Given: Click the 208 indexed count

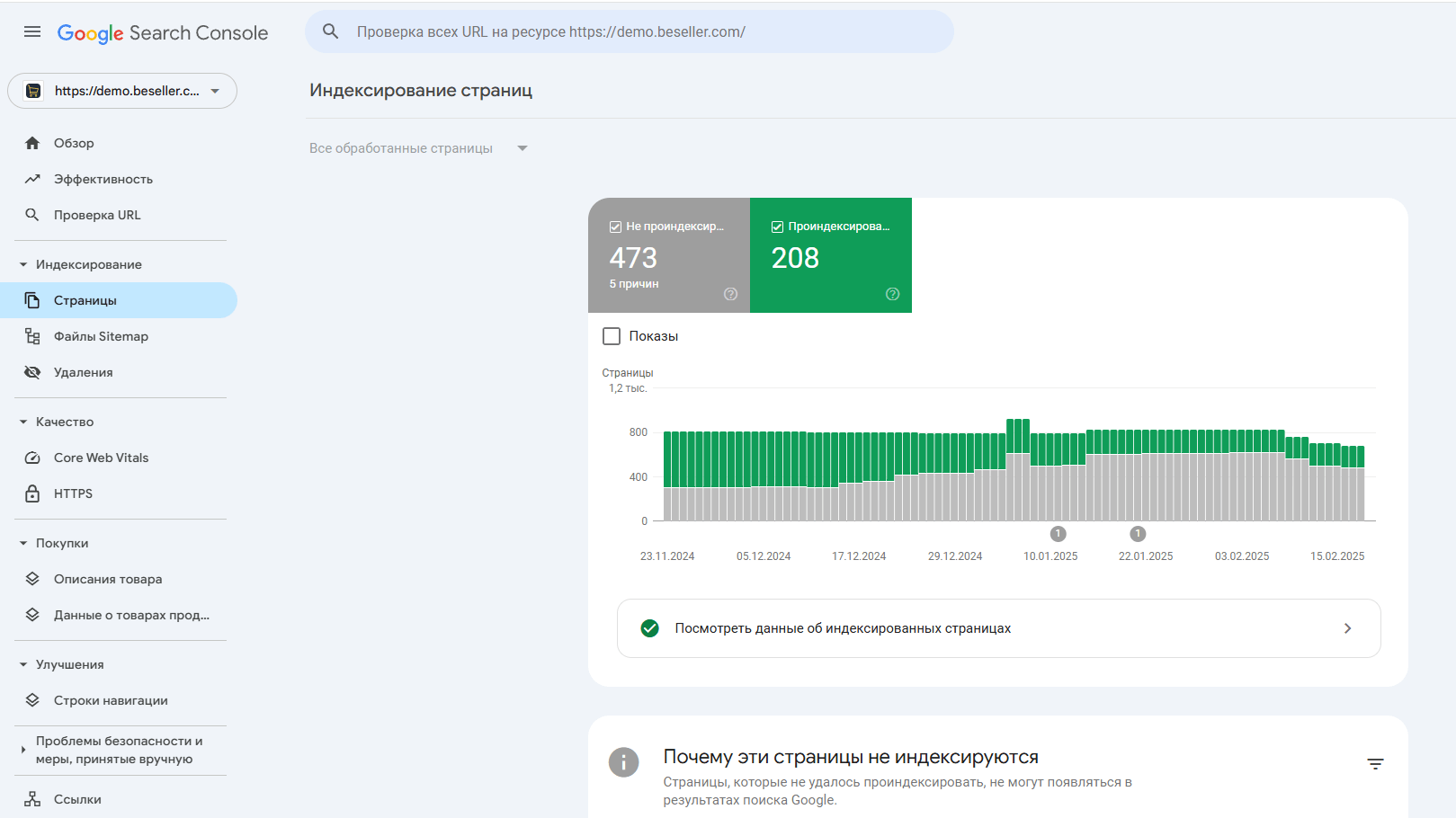Looking at the screenshot, I should pyautogui.click(x=795, y=258).
